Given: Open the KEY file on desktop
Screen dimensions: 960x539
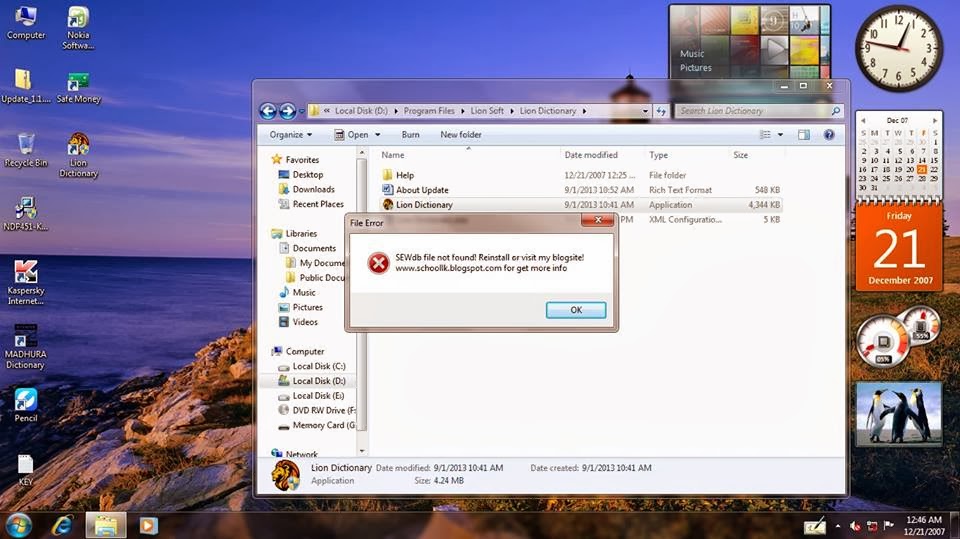Looking at the screenshot, I should (x=26, y=470).
